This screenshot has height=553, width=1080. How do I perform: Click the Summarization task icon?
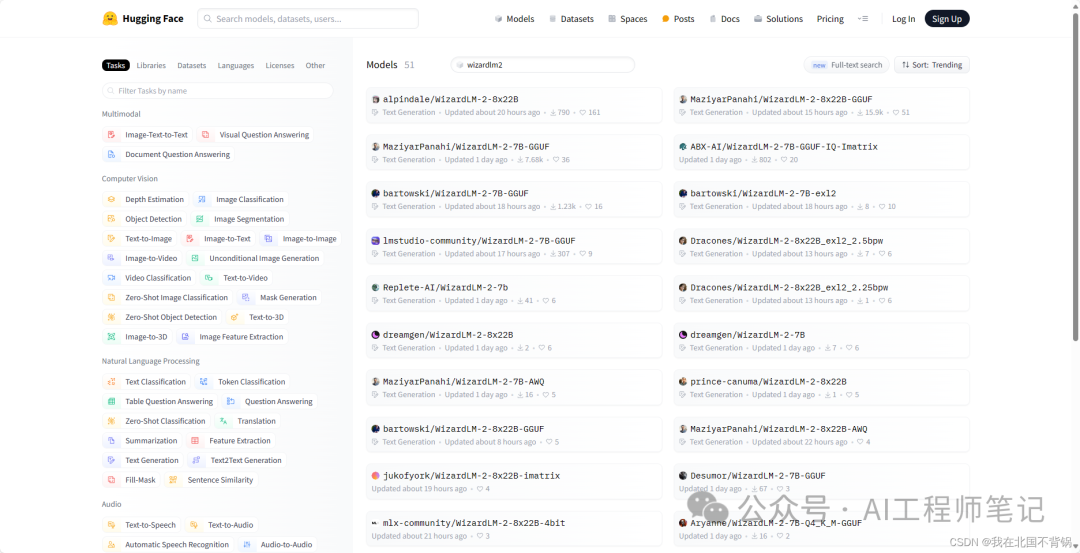112,441
